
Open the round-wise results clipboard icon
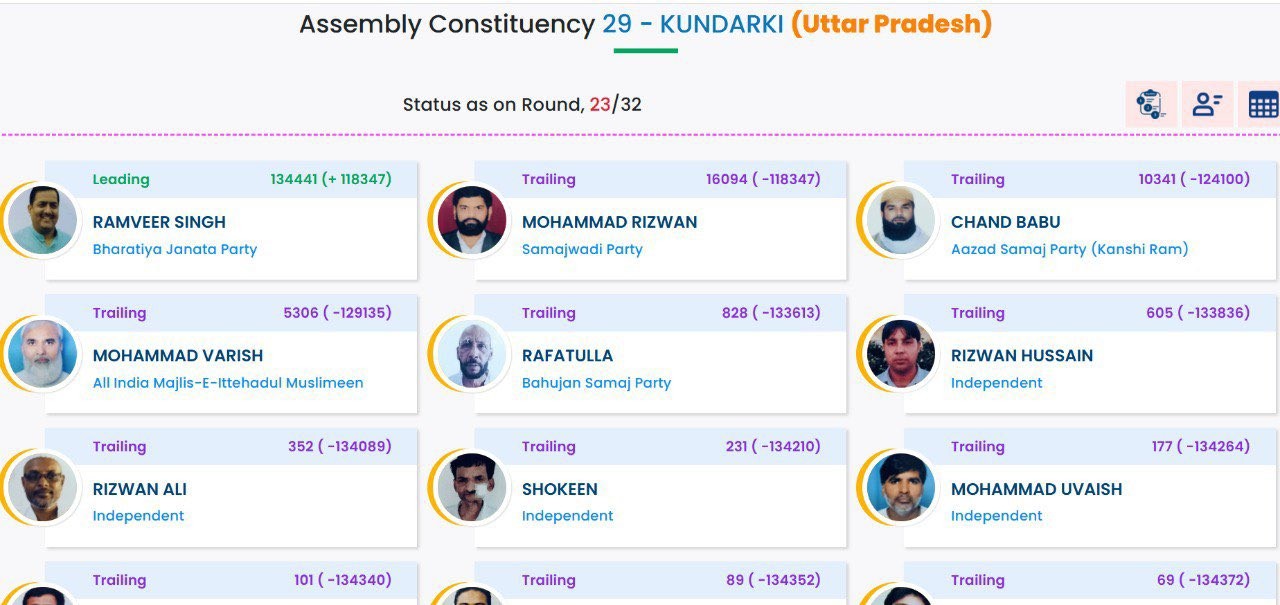pos(1151,104)
